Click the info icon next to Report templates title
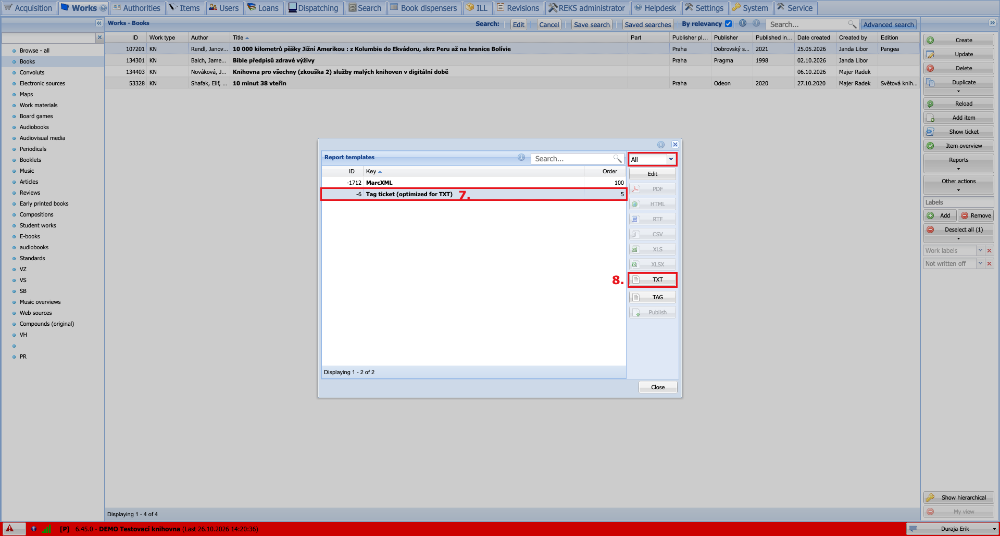 pyautogui.click(x=521, y=157)
